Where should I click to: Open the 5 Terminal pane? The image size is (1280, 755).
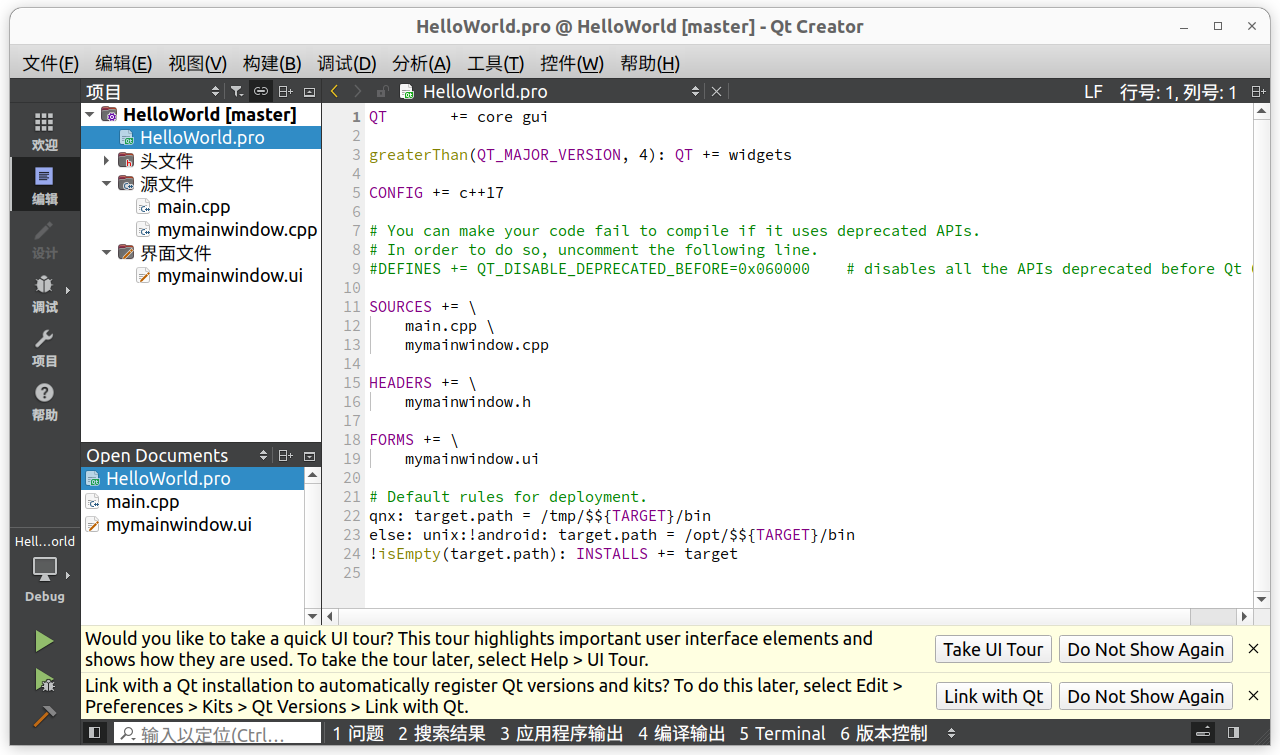coord(783,733)
